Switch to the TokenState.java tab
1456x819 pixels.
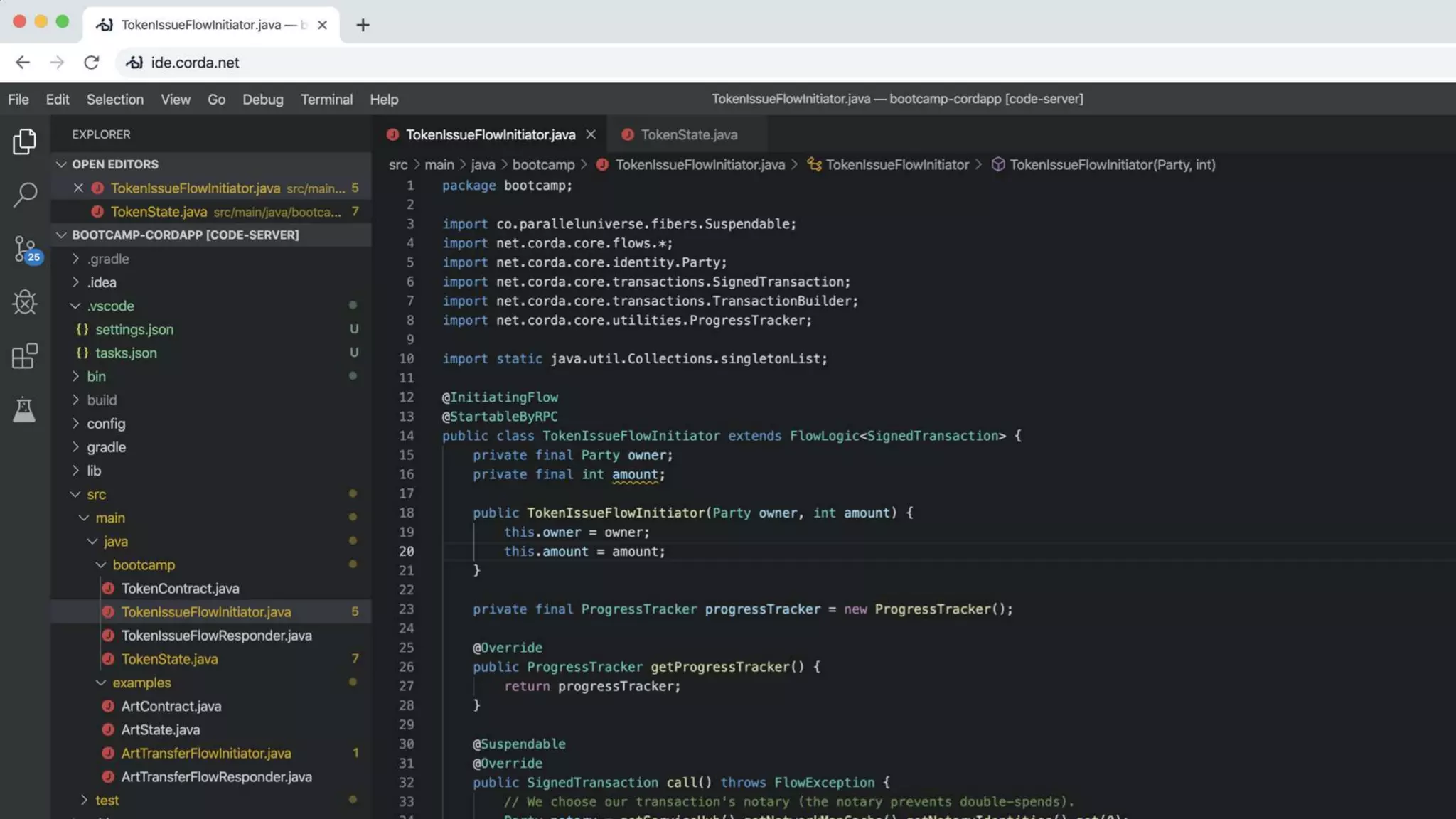[688, 134]
